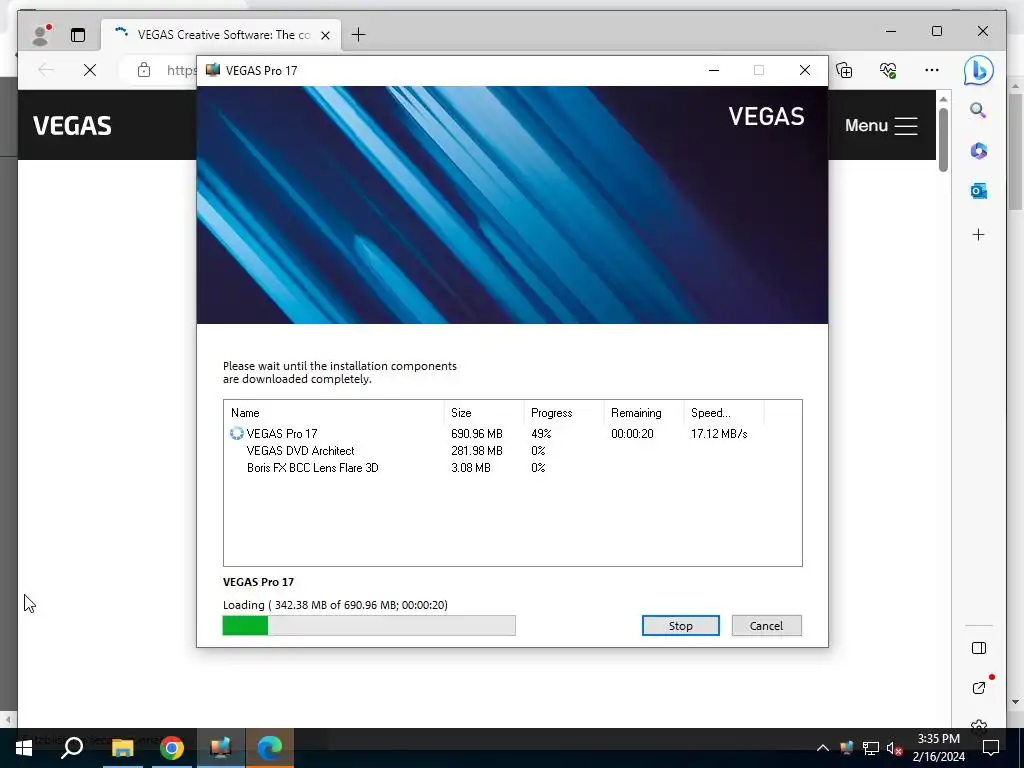Select the Boris FX BCC Lens Flare 3D row
Screen dimensions: 1024x768
(x=513, y=468)
